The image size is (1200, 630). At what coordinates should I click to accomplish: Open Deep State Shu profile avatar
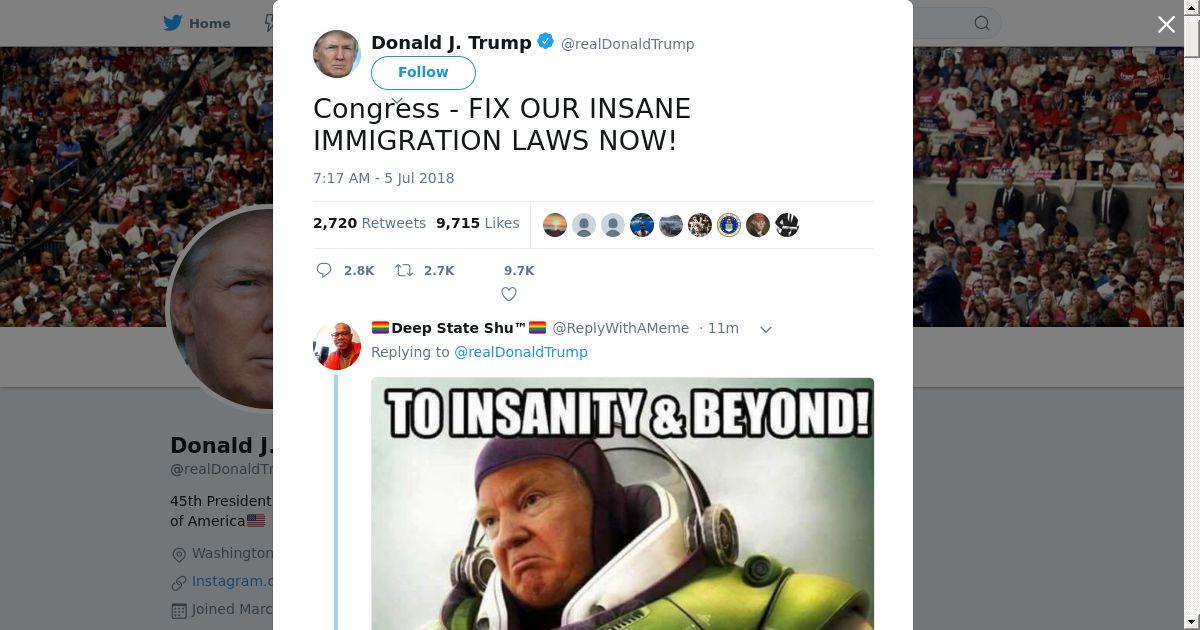pyautogui.click(x=337, y=346)
